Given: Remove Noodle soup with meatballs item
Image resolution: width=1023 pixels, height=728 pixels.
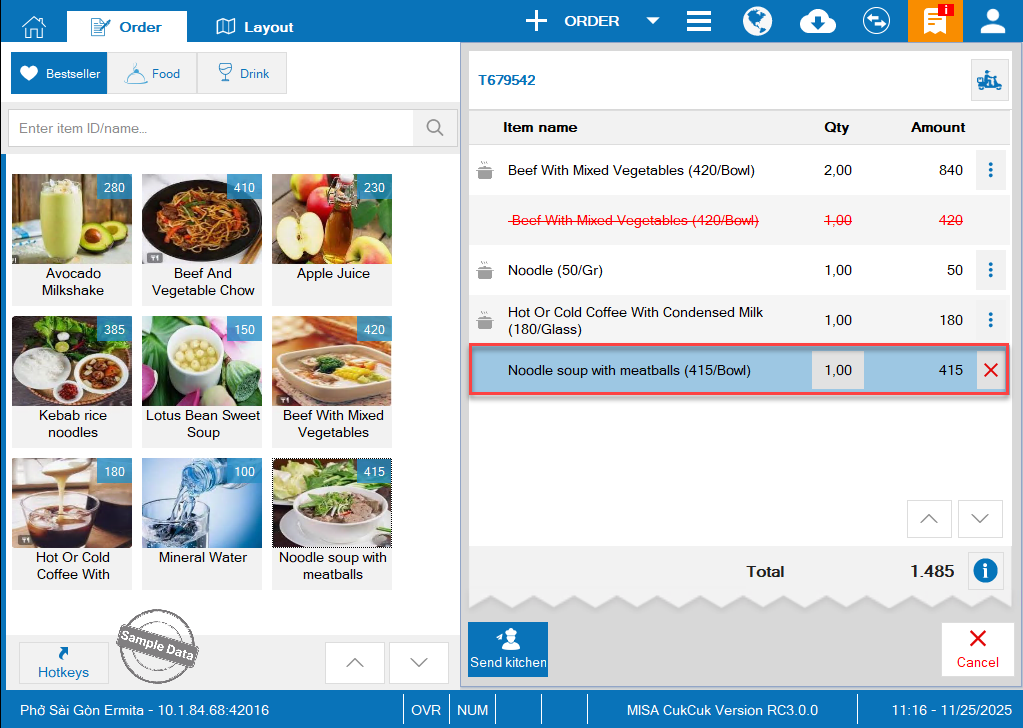Looking at the screenshot, I should coord(990,370).
